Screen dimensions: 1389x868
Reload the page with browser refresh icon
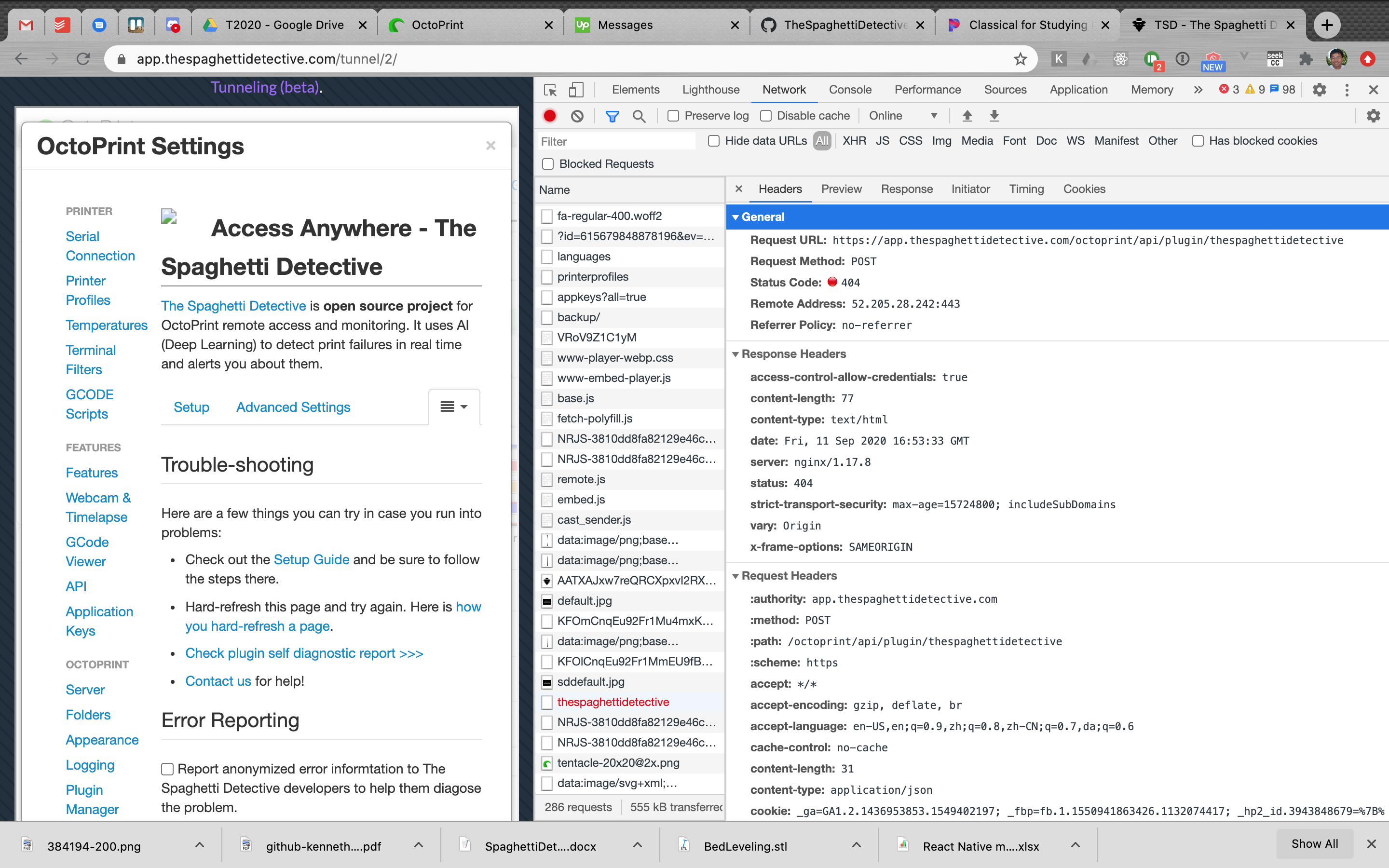(83, 58)
